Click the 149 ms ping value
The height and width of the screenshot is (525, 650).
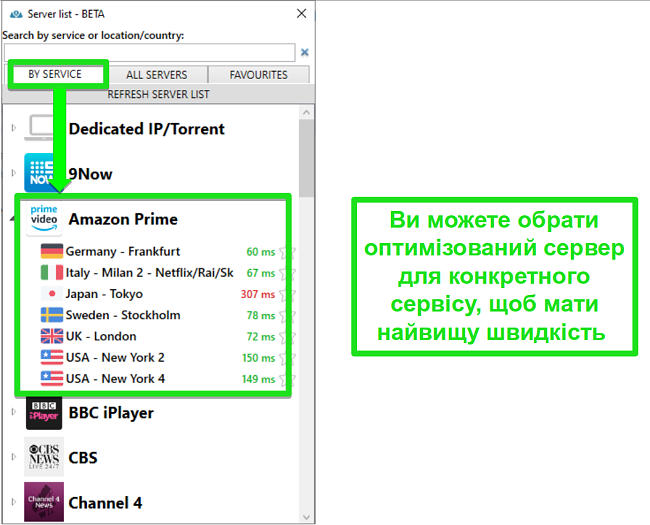coord(259,379)
